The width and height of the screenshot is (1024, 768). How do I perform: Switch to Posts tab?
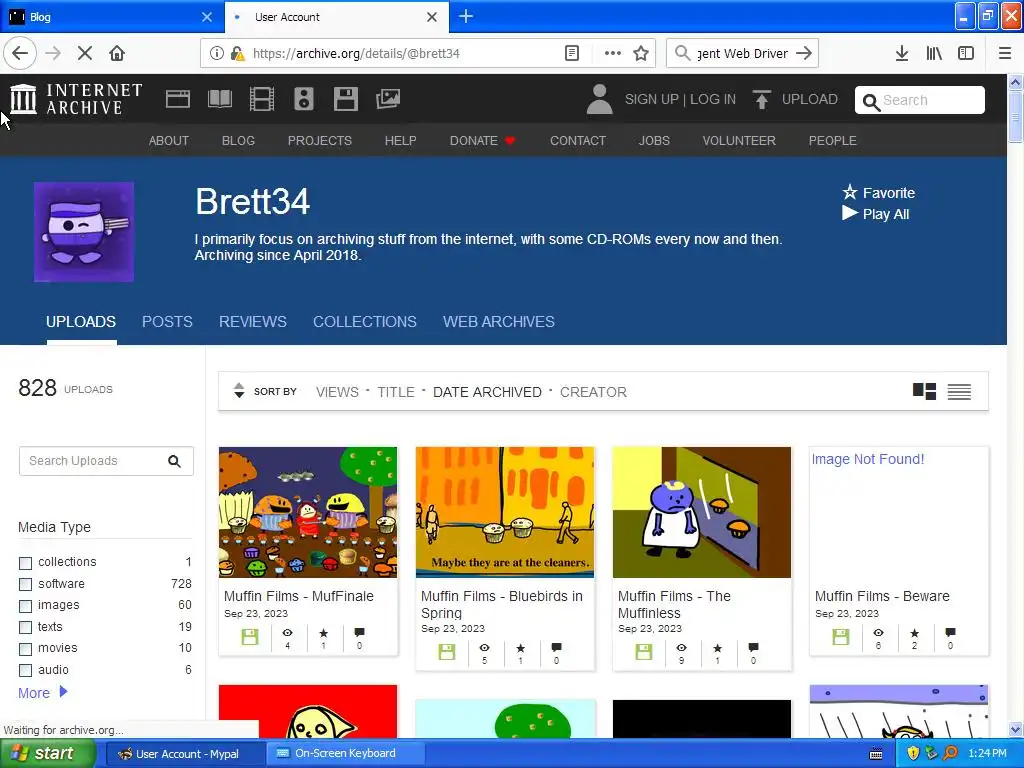(167, 321)
